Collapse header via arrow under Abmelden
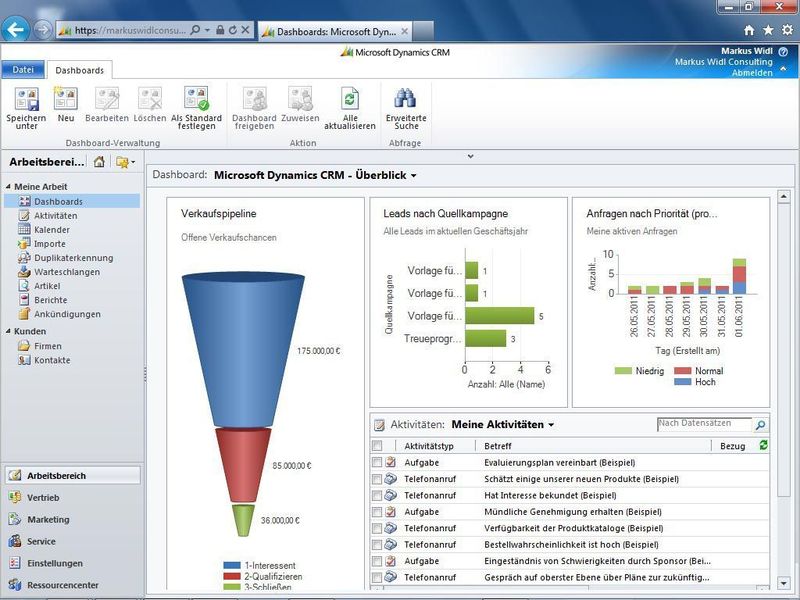Image resolution: width=800 pixels, height=600 pixels. [x=784, y=69]
